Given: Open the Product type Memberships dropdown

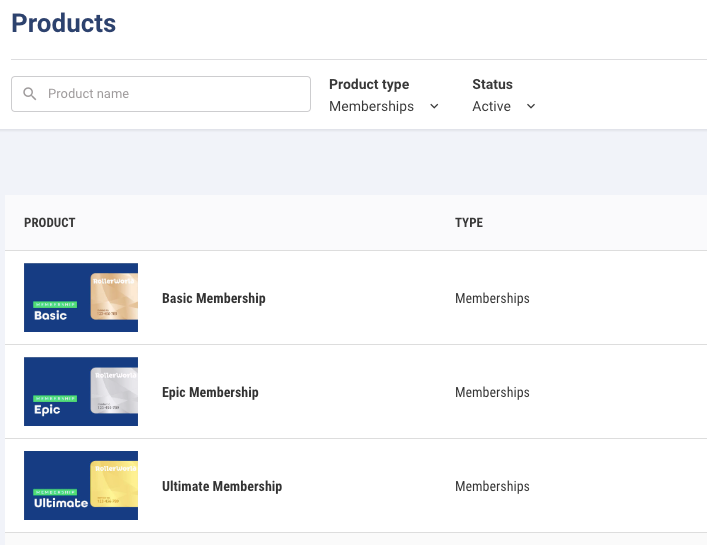Looking at the screenshot, I should (384, 106).
